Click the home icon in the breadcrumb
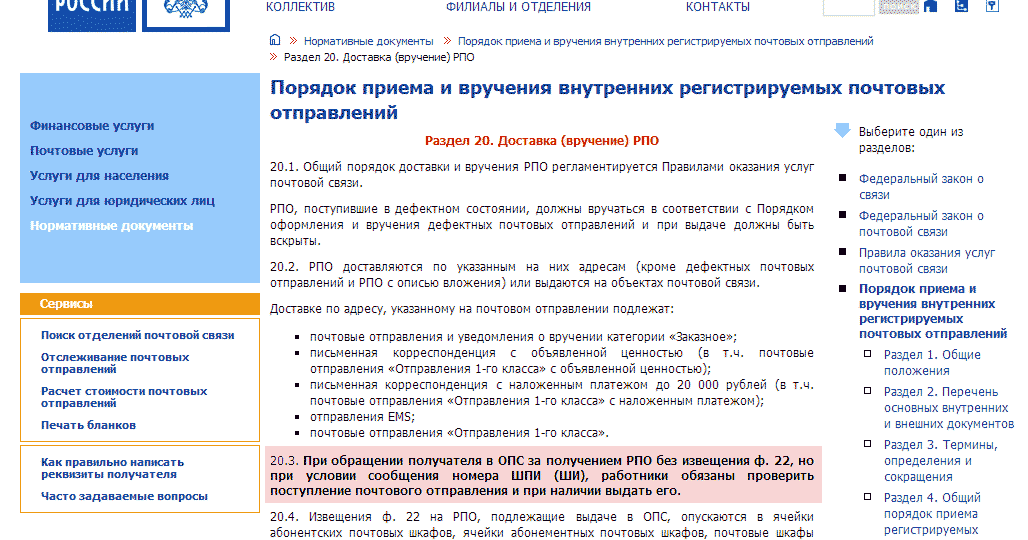 (x=275, y=40)
